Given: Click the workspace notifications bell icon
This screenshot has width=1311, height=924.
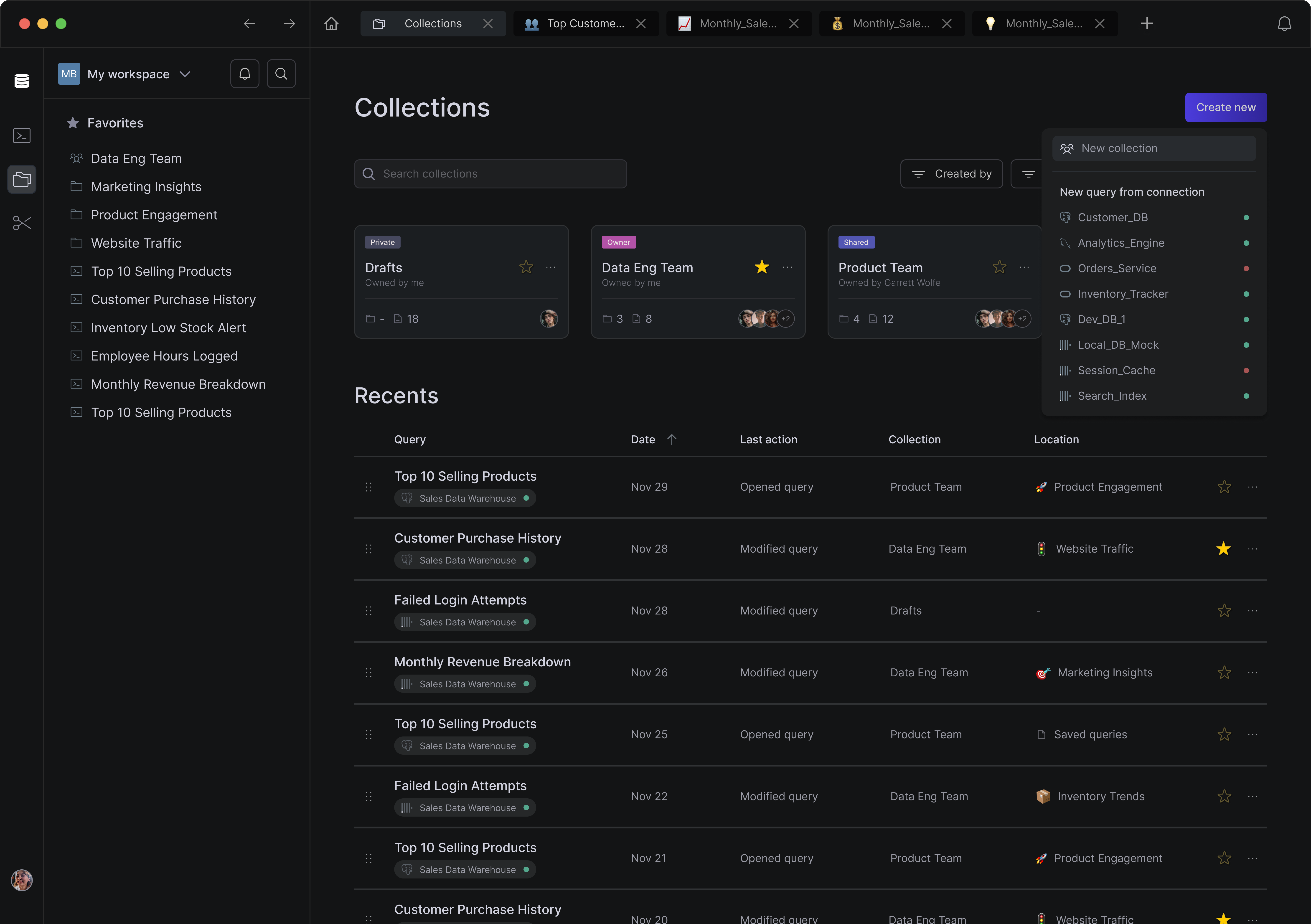Looking at the screenshot, I should point(244,74).
